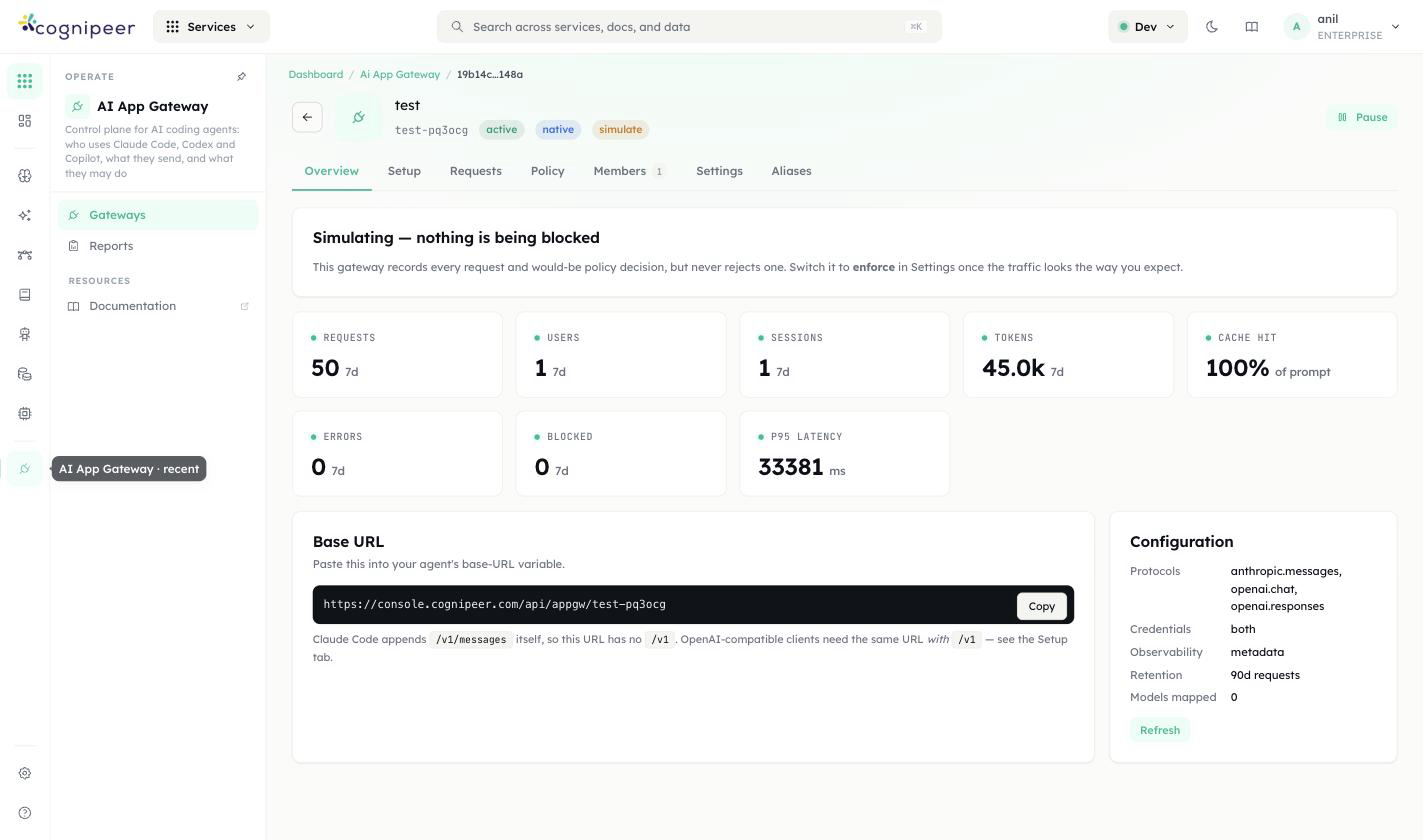This screenshot has height=840, width=1423.
Task: Click the simulate status badge
Action: (620, 129)
